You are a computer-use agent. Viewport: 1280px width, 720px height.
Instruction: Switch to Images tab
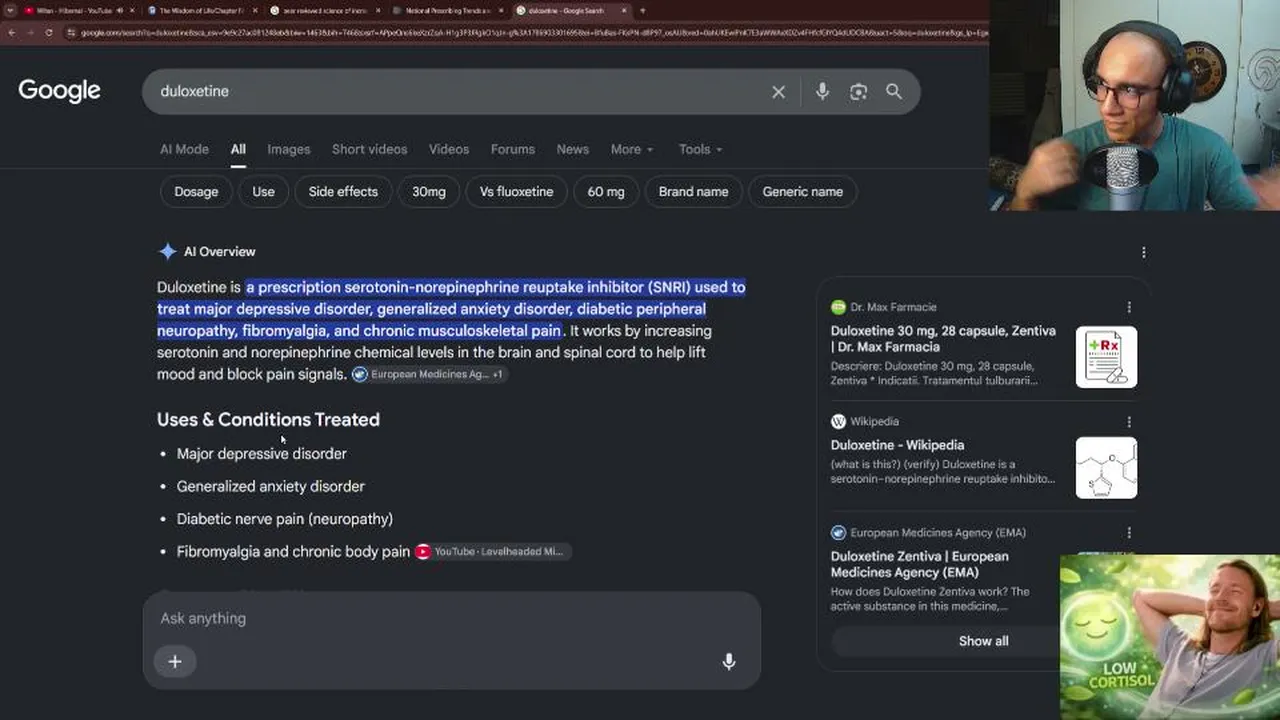[x=289, y=149]
